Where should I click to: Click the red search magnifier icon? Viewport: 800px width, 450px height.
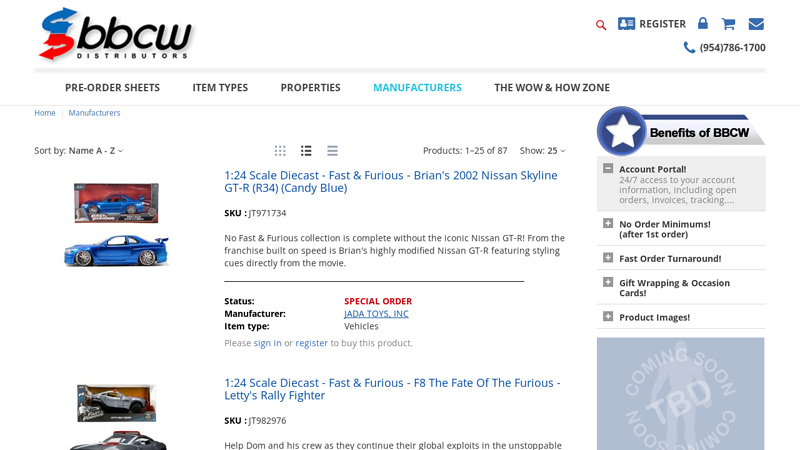coord(601,25)
